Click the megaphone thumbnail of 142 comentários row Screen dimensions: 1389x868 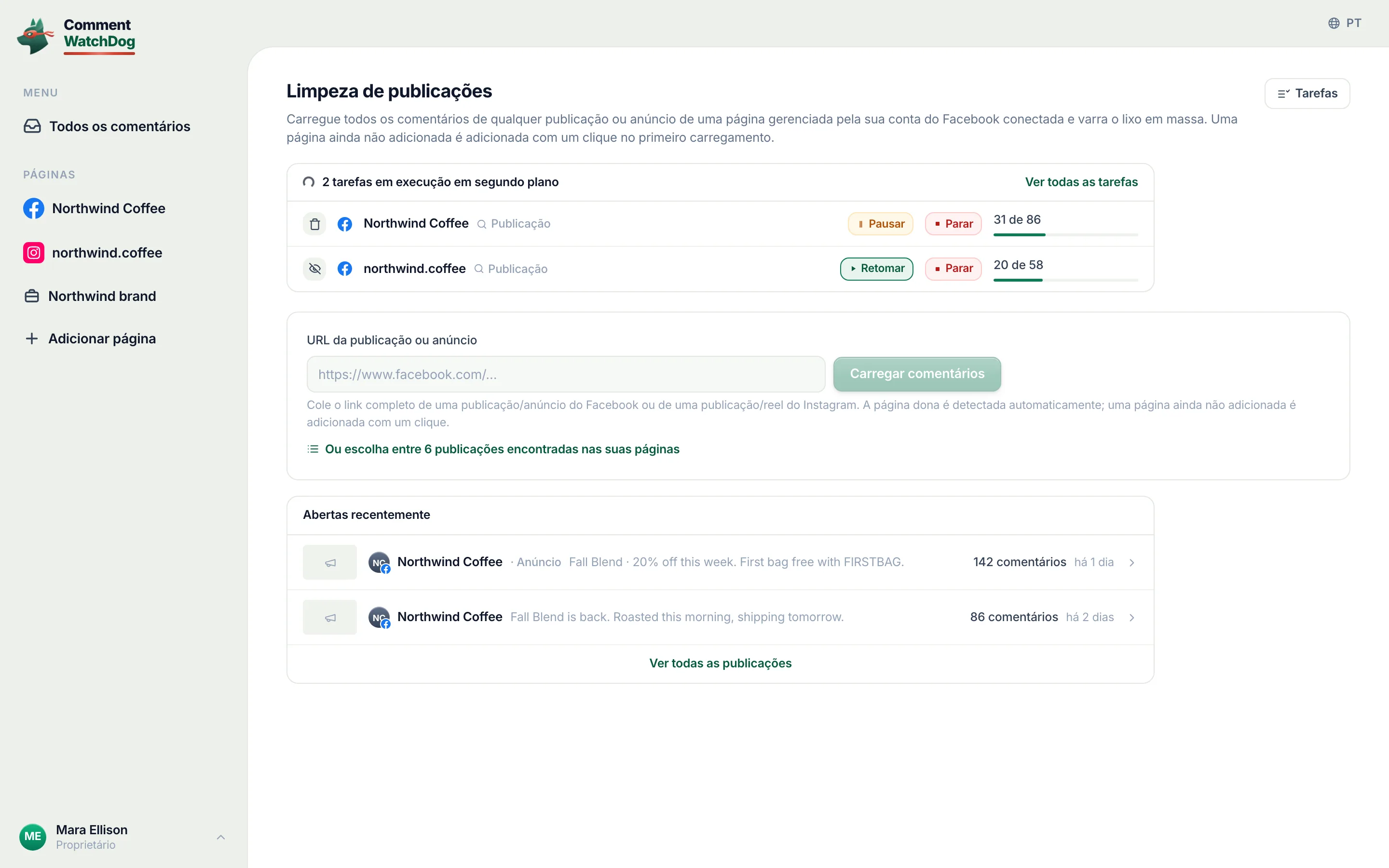[330, 563]
